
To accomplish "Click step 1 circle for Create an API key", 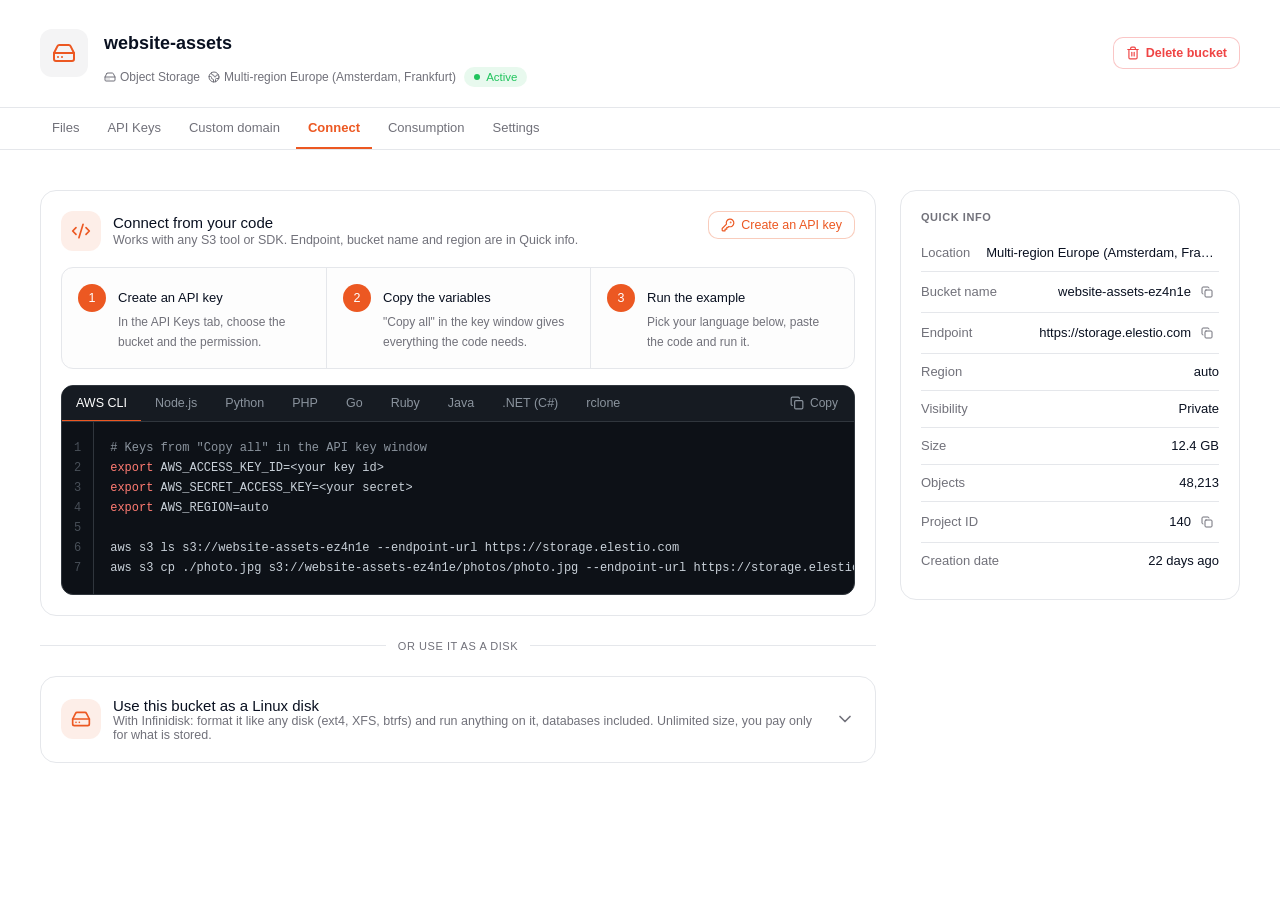I will click(92, 298).
